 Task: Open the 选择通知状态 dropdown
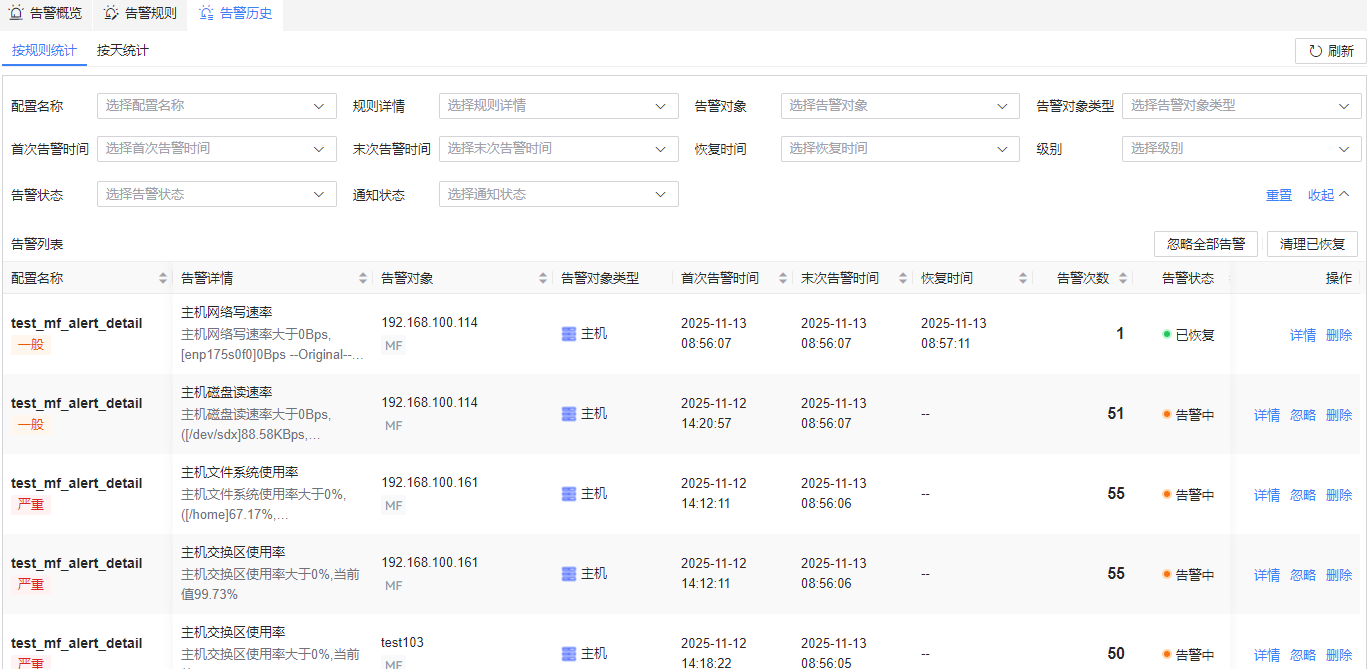tap(559, 194)
